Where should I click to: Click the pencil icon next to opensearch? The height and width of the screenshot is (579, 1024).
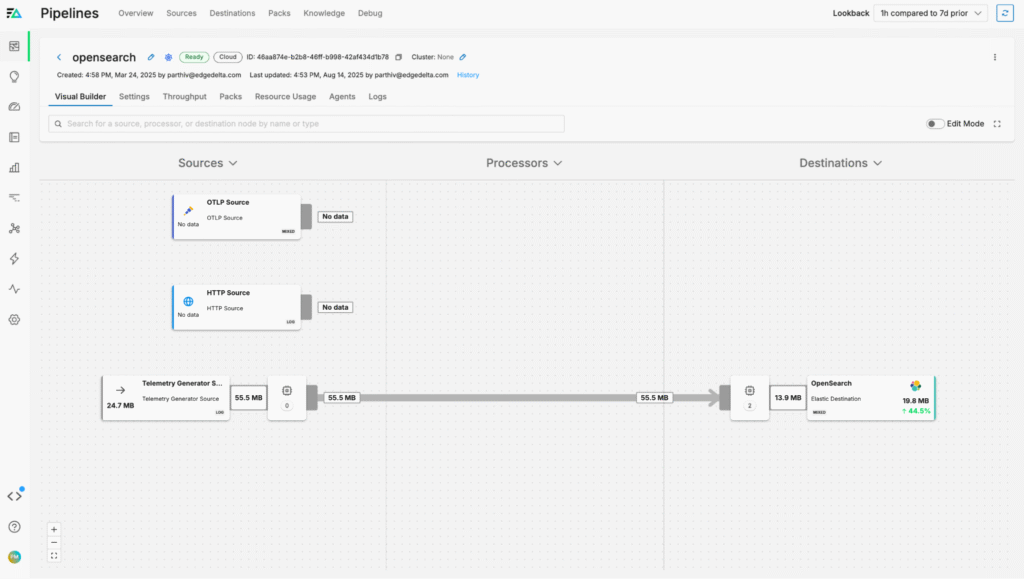click(151, 57)
